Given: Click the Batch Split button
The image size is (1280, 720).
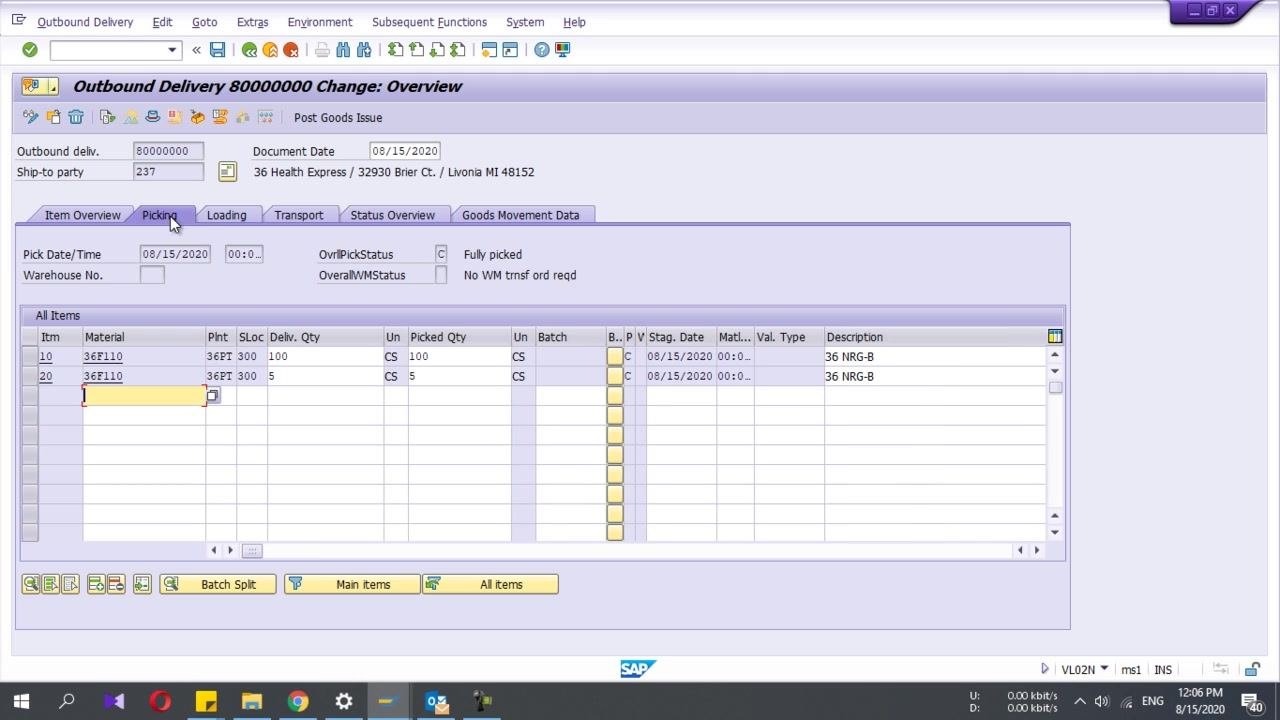Looking at the screenshot, I should (218, 584).
